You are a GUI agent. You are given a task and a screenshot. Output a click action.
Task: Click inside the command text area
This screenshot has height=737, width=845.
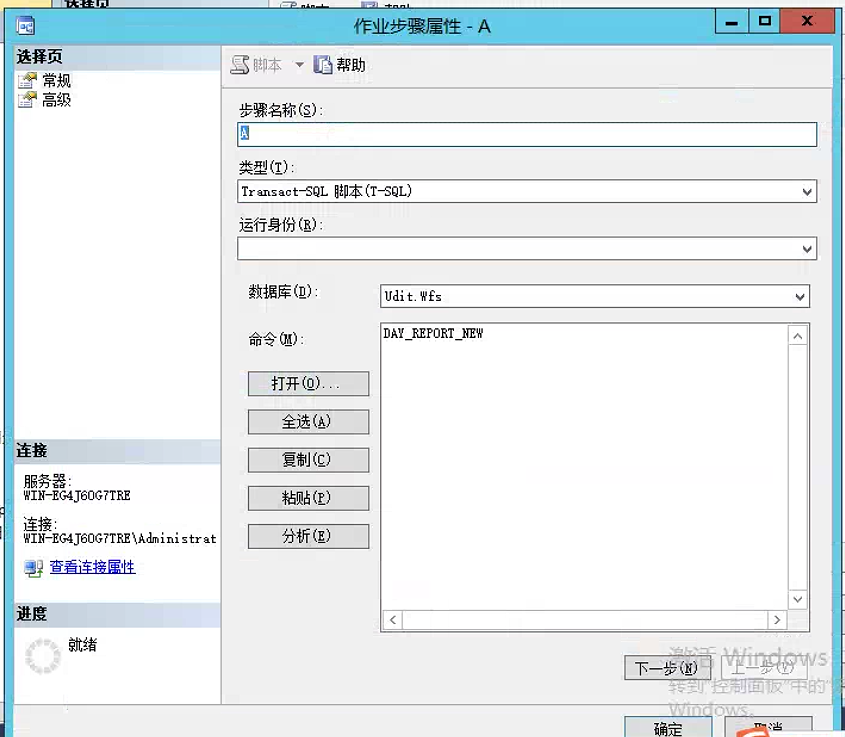pos(585,460)
